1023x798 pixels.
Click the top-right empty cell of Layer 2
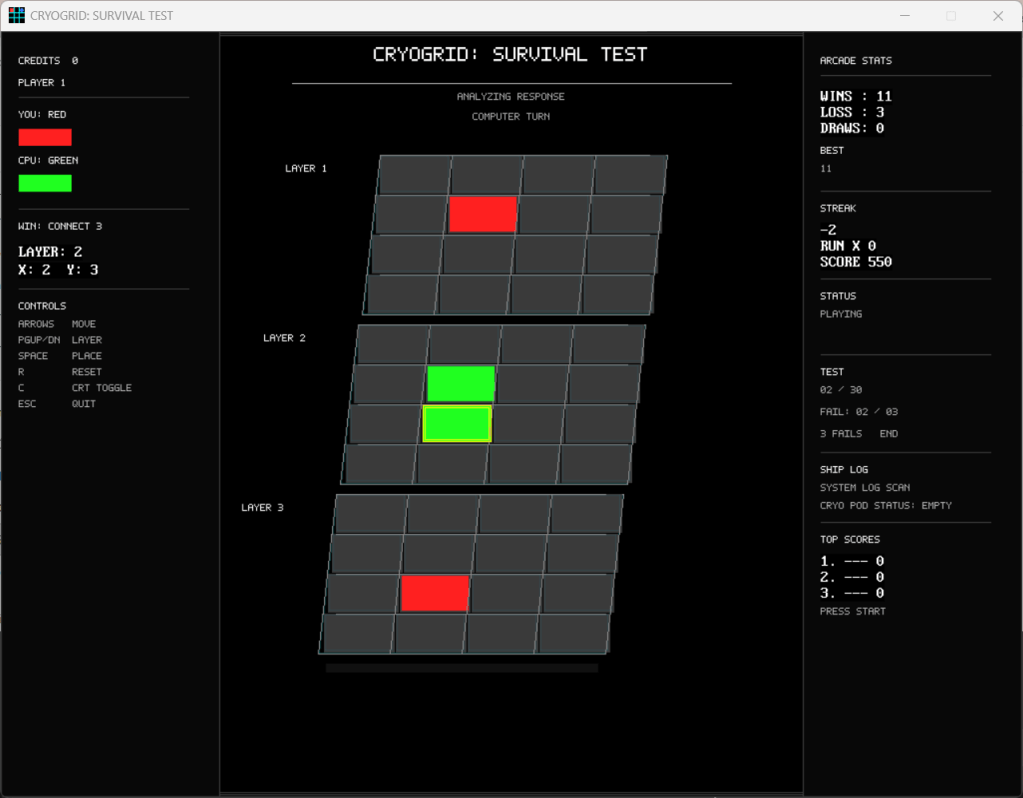(x=608, y=344)
